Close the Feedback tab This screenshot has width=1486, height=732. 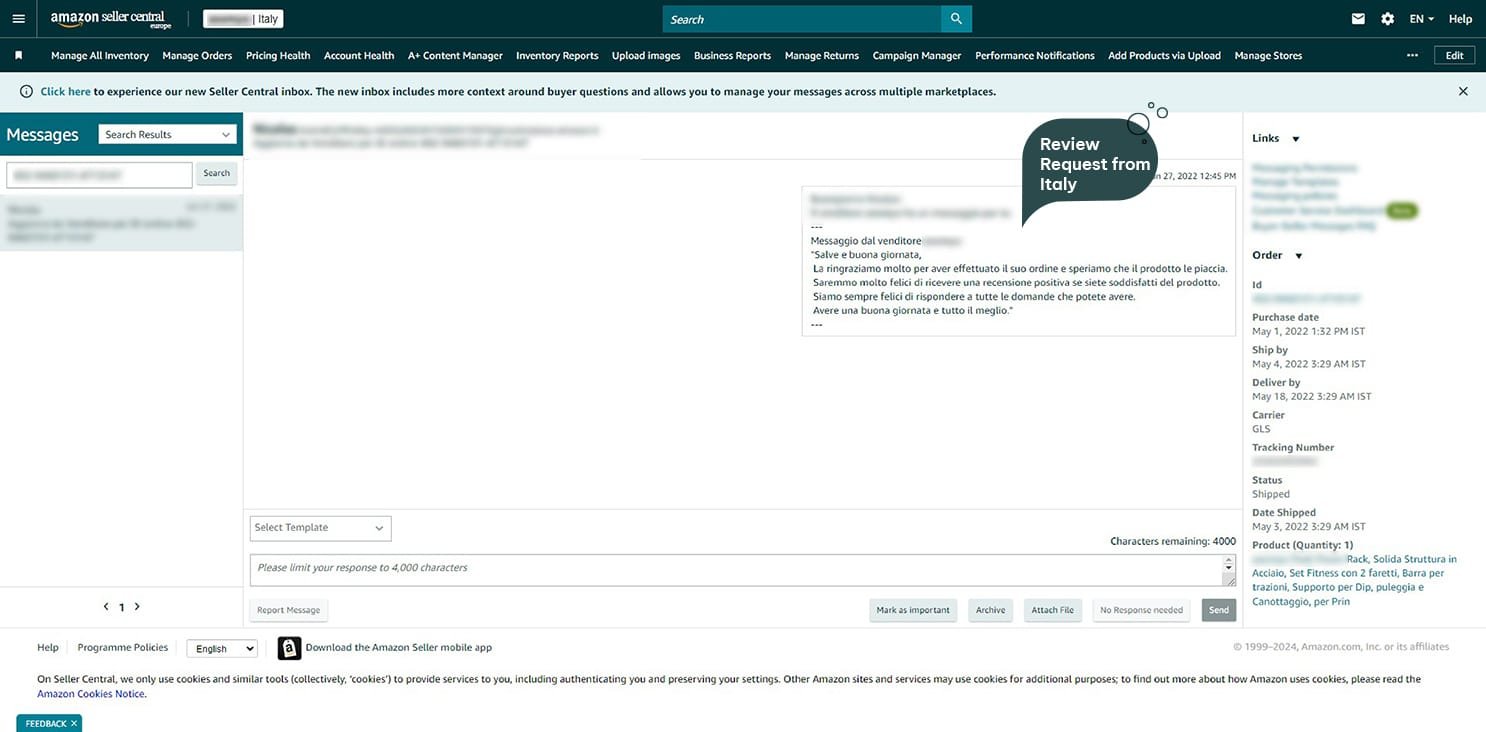(74, 724)
